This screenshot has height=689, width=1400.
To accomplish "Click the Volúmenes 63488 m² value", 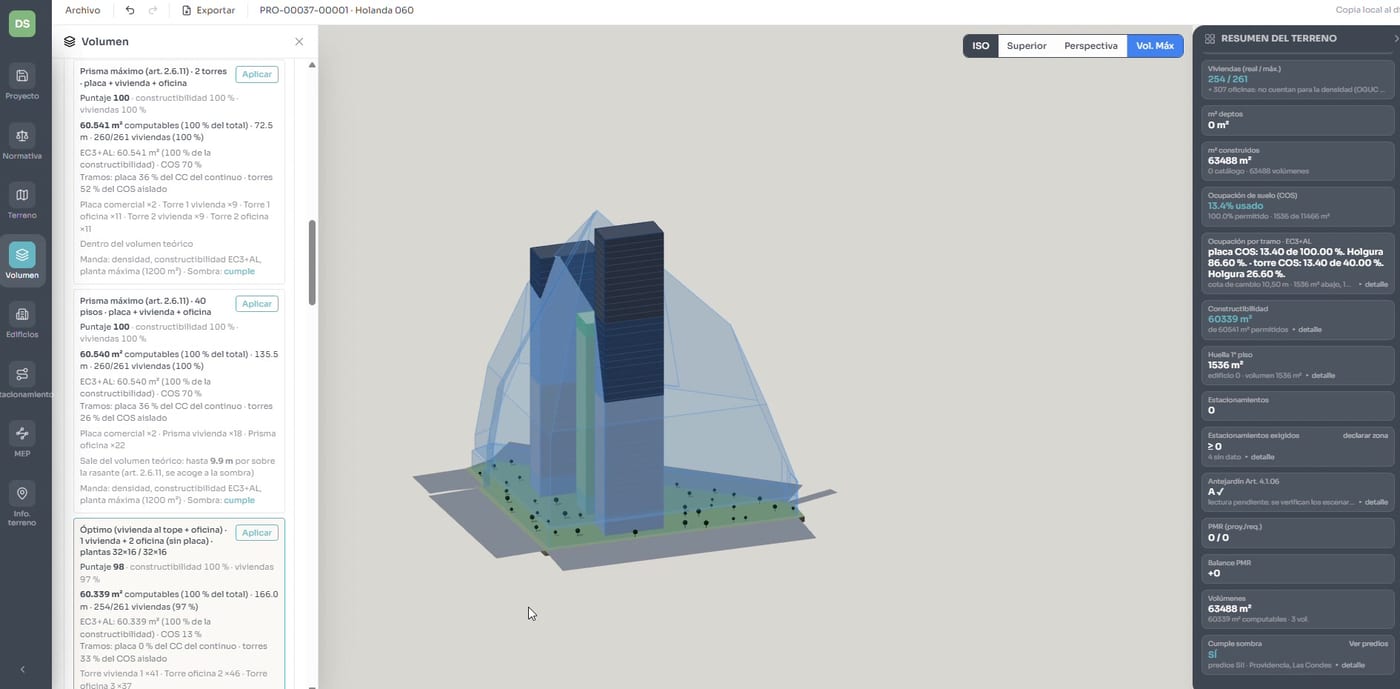I will 1229,608.
